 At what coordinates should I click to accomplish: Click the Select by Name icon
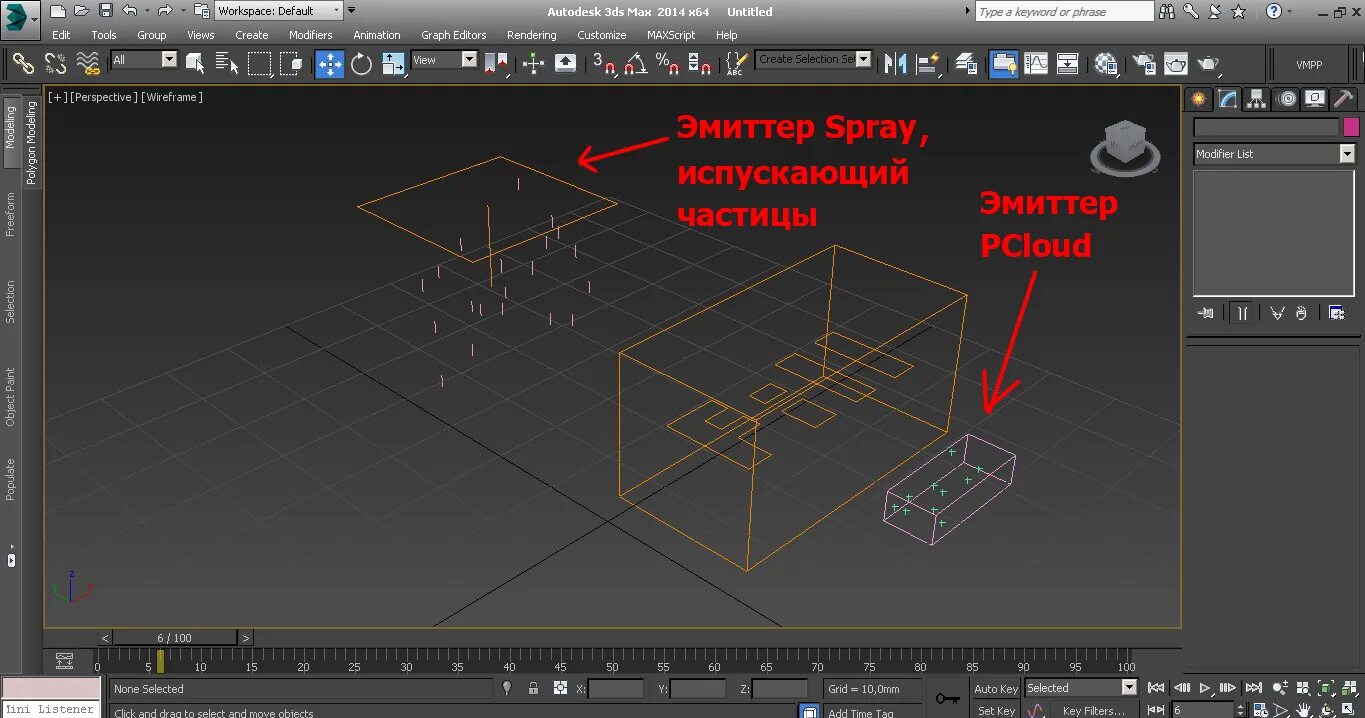[x=226, y=63]
